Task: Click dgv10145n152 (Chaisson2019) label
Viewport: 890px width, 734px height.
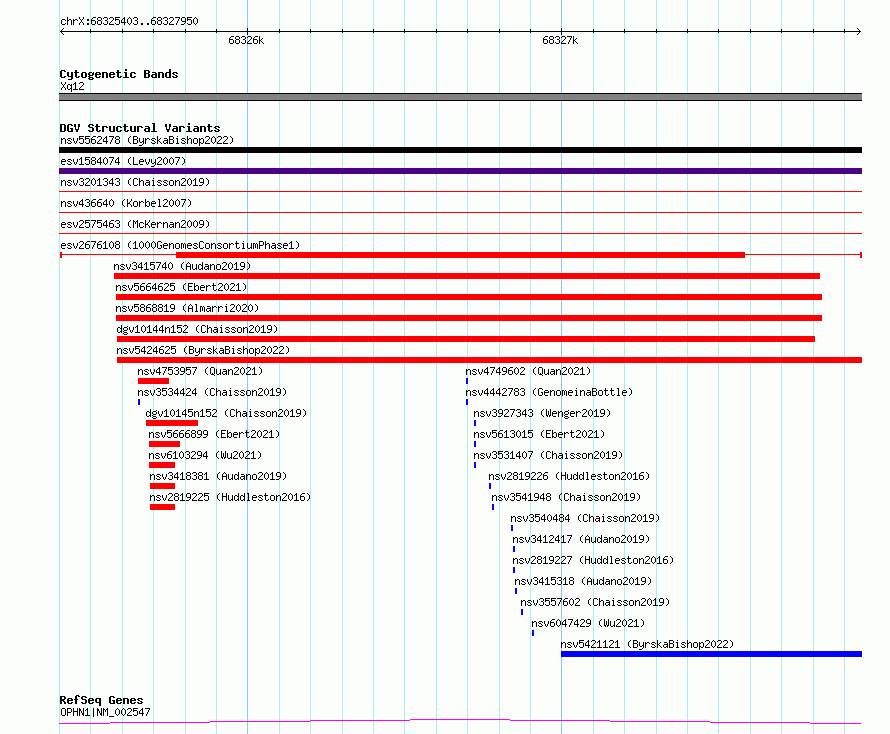Action: click(226, 413)
